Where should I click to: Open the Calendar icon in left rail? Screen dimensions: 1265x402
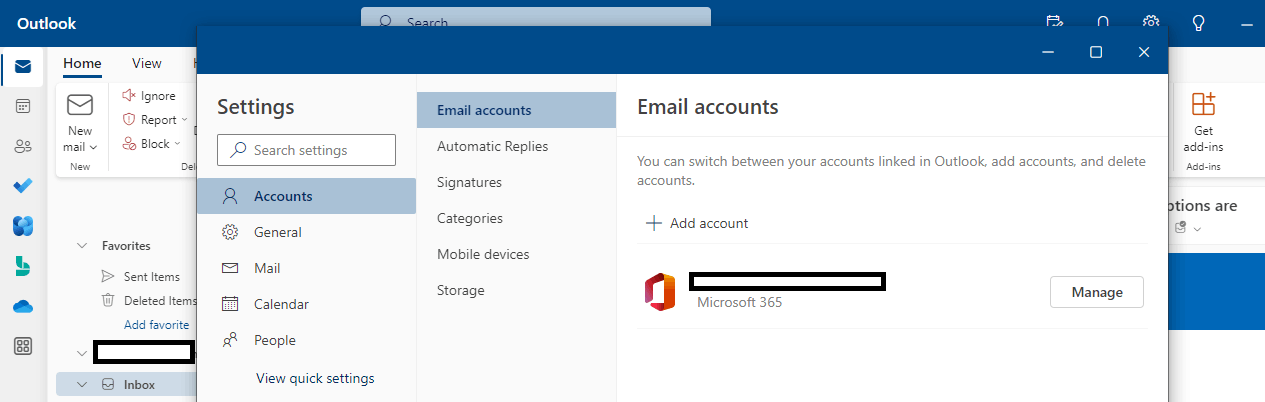[x=22, y=106]
